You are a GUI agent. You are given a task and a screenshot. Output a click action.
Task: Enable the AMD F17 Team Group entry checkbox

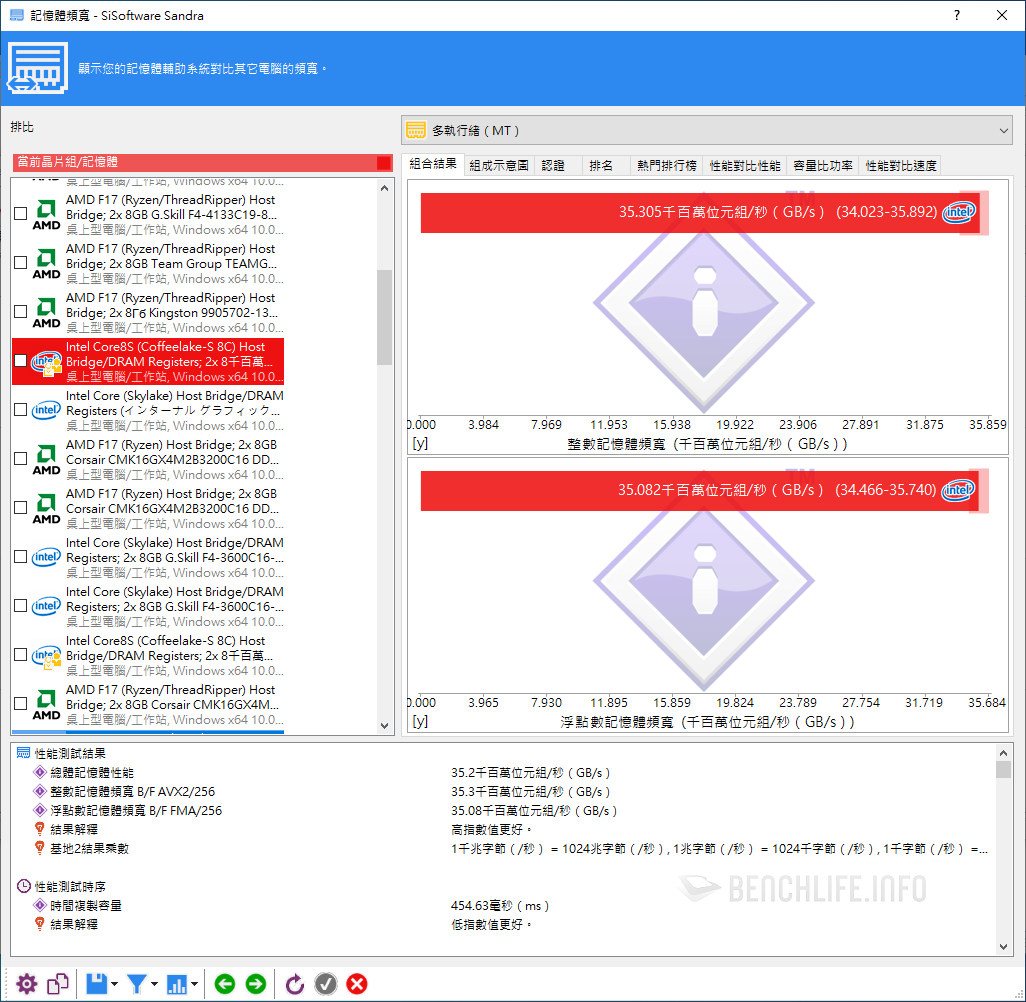coord(21,263)
